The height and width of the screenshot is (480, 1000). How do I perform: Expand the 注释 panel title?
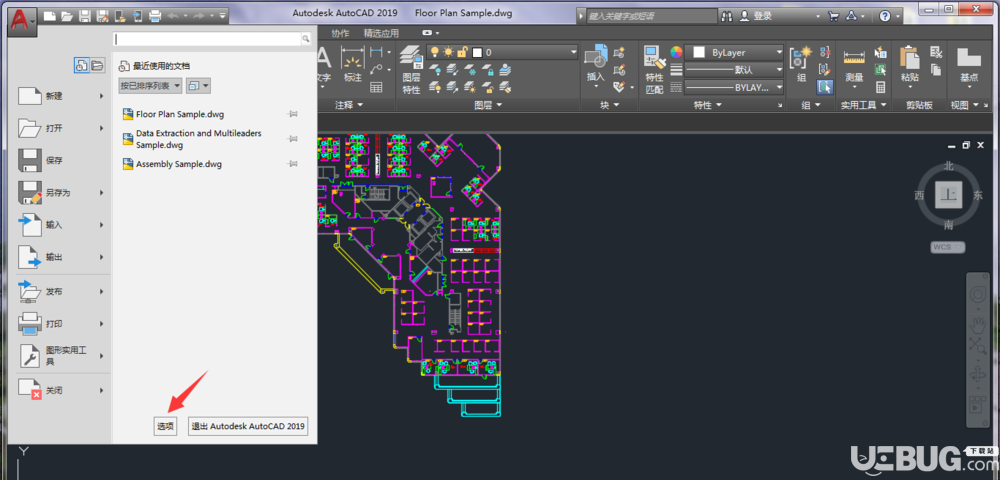tap(348, 105)
